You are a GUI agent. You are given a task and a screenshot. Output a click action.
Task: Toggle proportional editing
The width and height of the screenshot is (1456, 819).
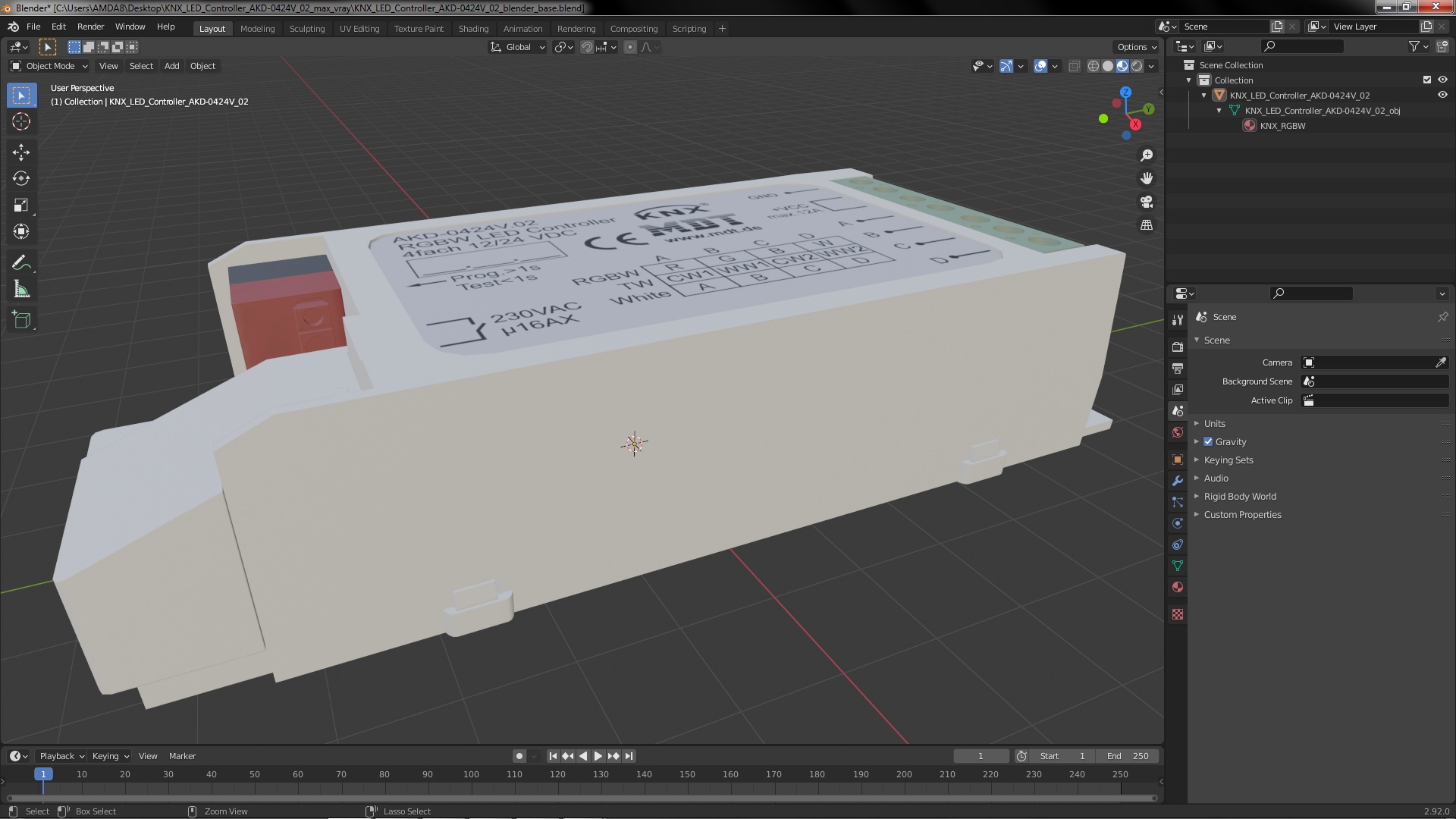coord(630,47)
